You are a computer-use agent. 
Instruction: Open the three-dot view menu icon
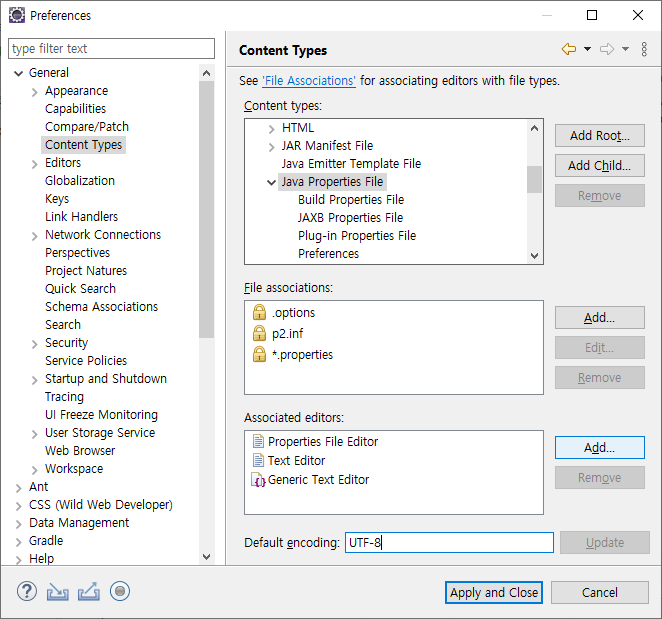click(x=644, y=49)
